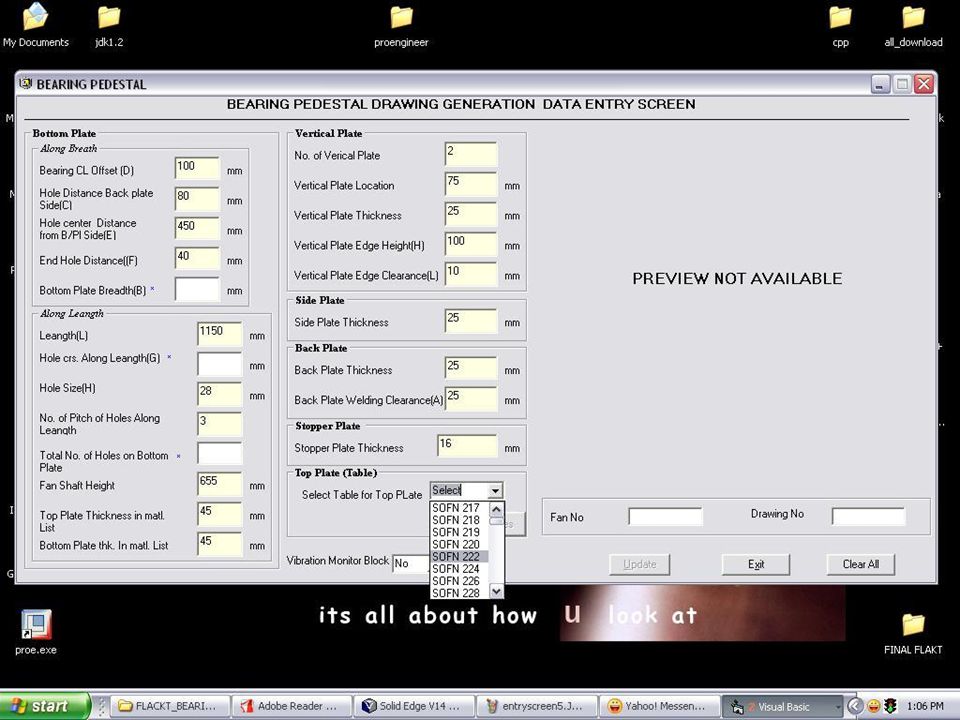
Task: Click the Vertical Plate Location field
Action: click(x=471, y=184)
